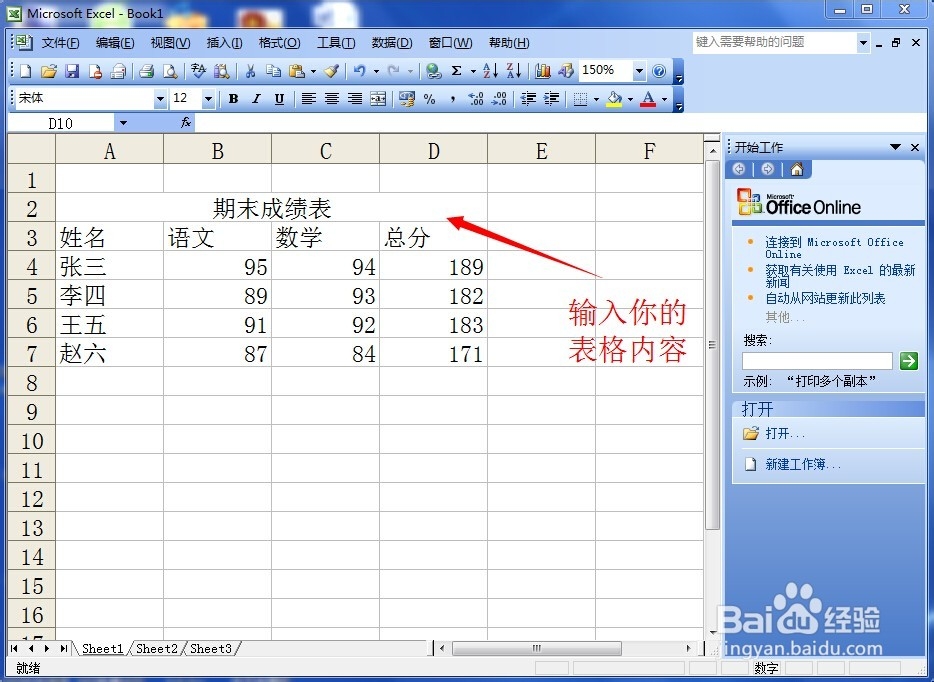Copy the selection with the Copy icon
Image resolution: width=934 pixels, height=682 pixels.
coord(273,71)
